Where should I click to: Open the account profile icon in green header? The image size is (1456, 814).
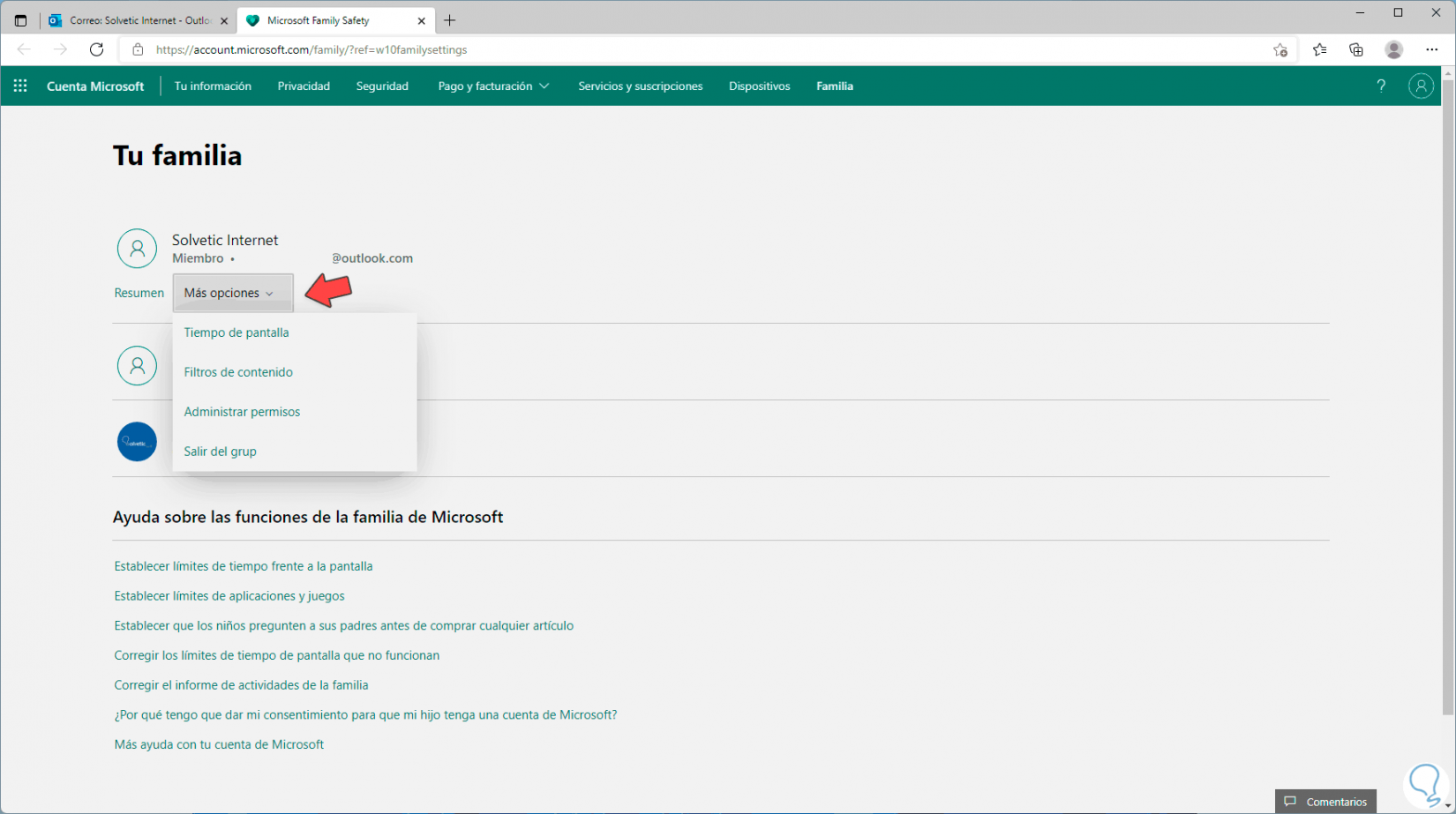[1421, 86]
